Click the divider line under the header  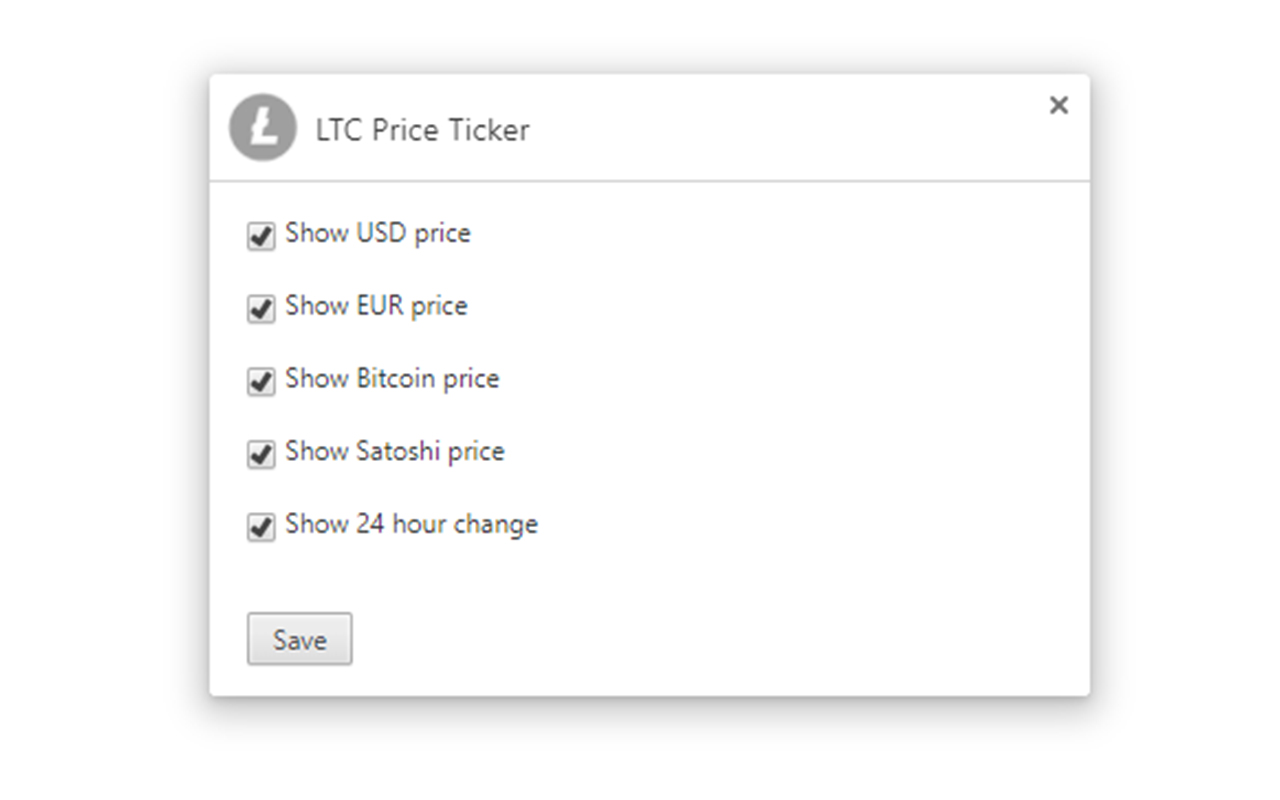[x=650, y=179]
